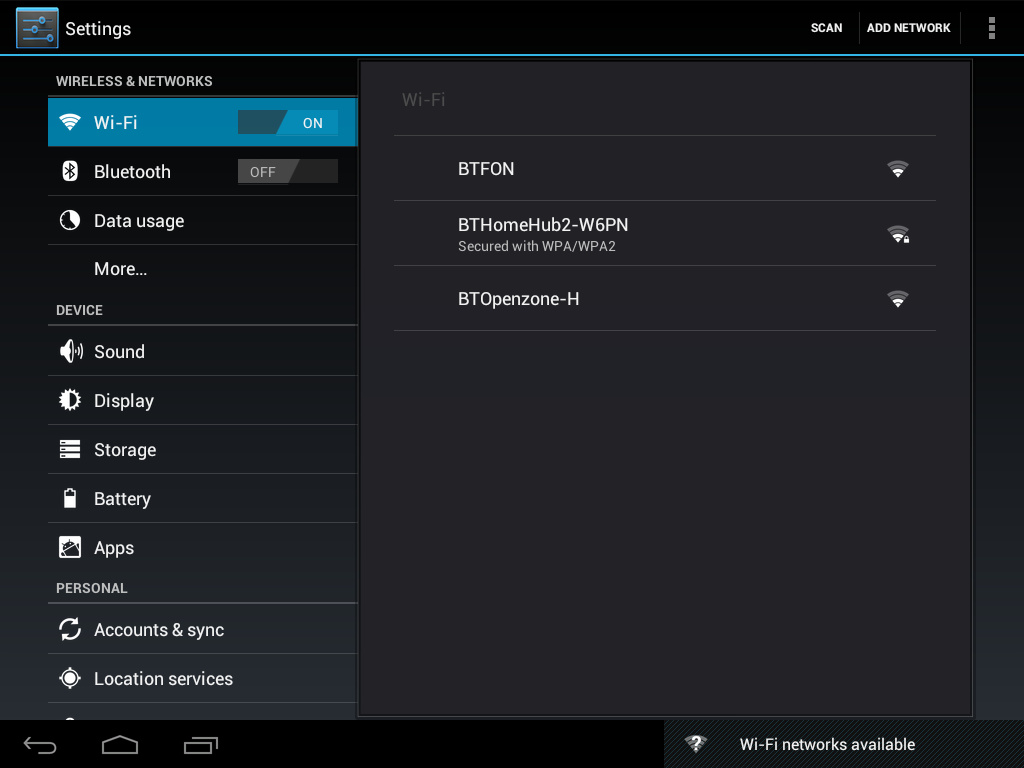
Task: Open Data usage settings
Action: (202, 221)
